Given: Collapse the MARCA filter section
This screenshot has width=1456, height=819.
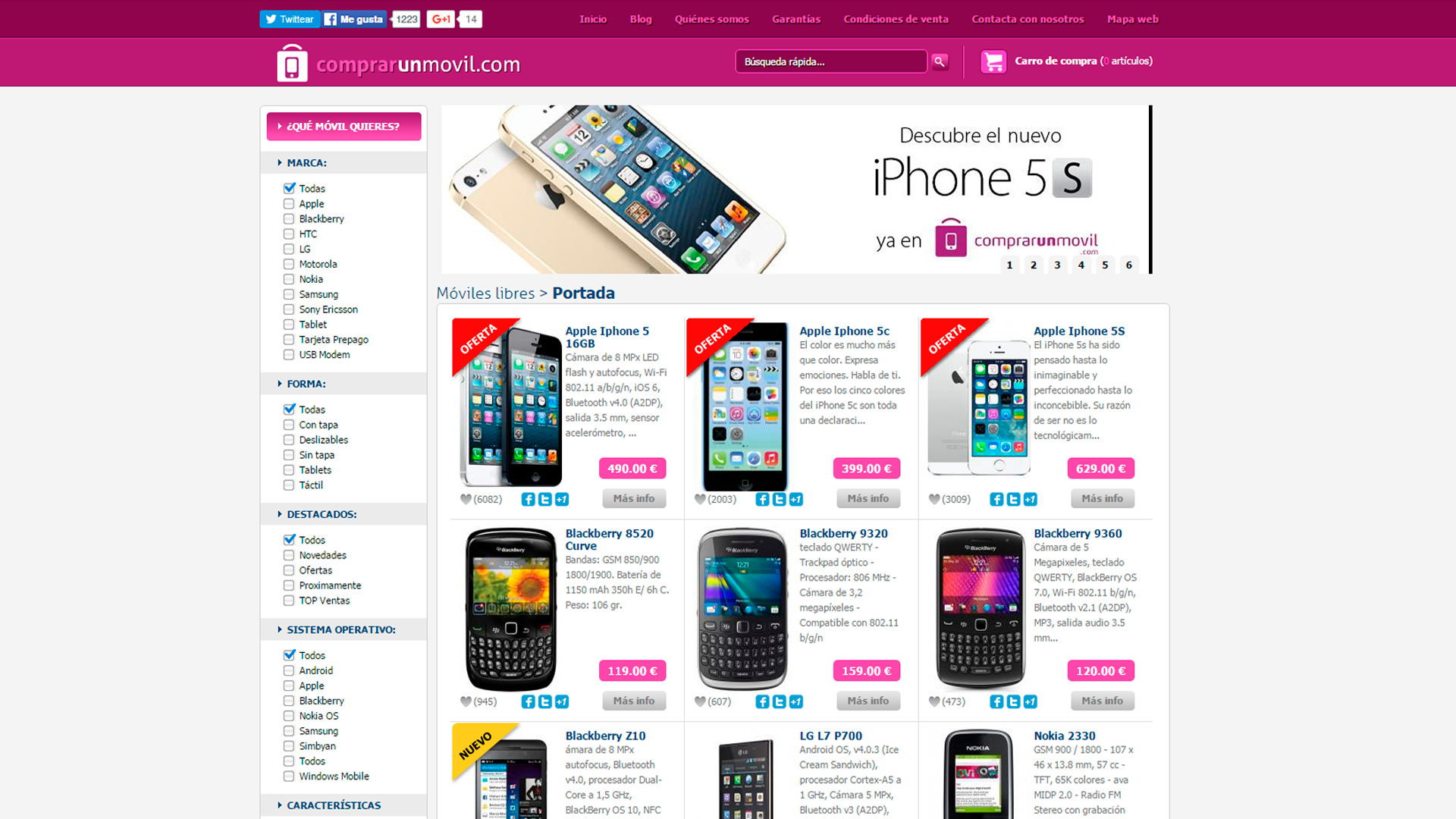Looking at the screenshot, I should point(280,162).
